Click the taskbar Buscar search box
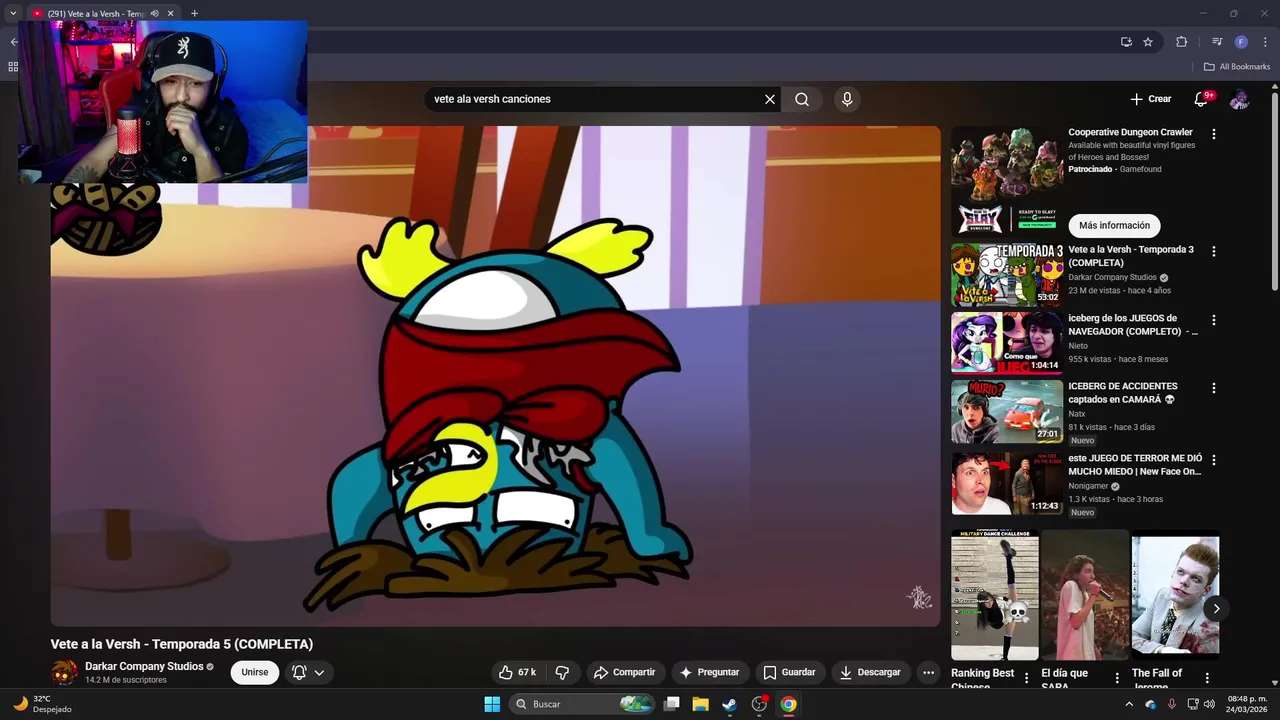 582,704
